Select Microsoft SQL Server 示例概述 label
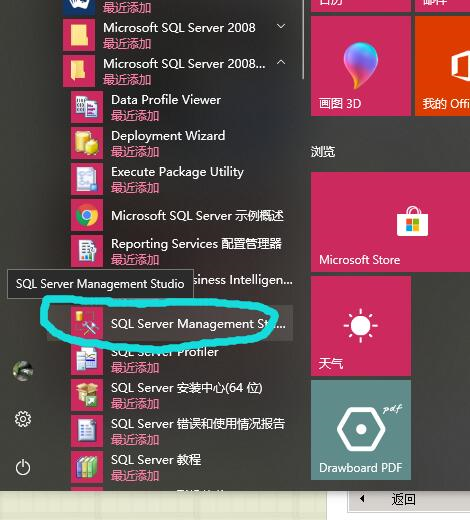This screenshot has height=520, width=470. click(197, 216)
